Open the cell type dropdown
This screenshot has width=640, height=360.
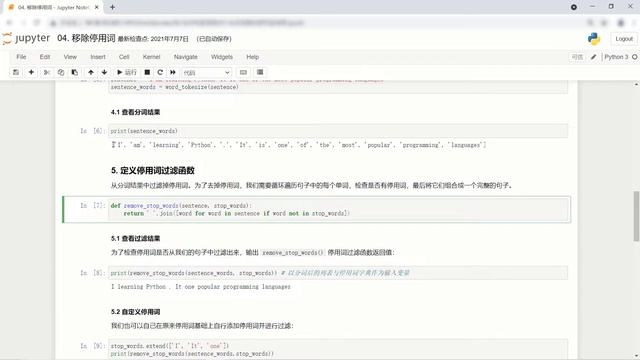click(207, 73)
